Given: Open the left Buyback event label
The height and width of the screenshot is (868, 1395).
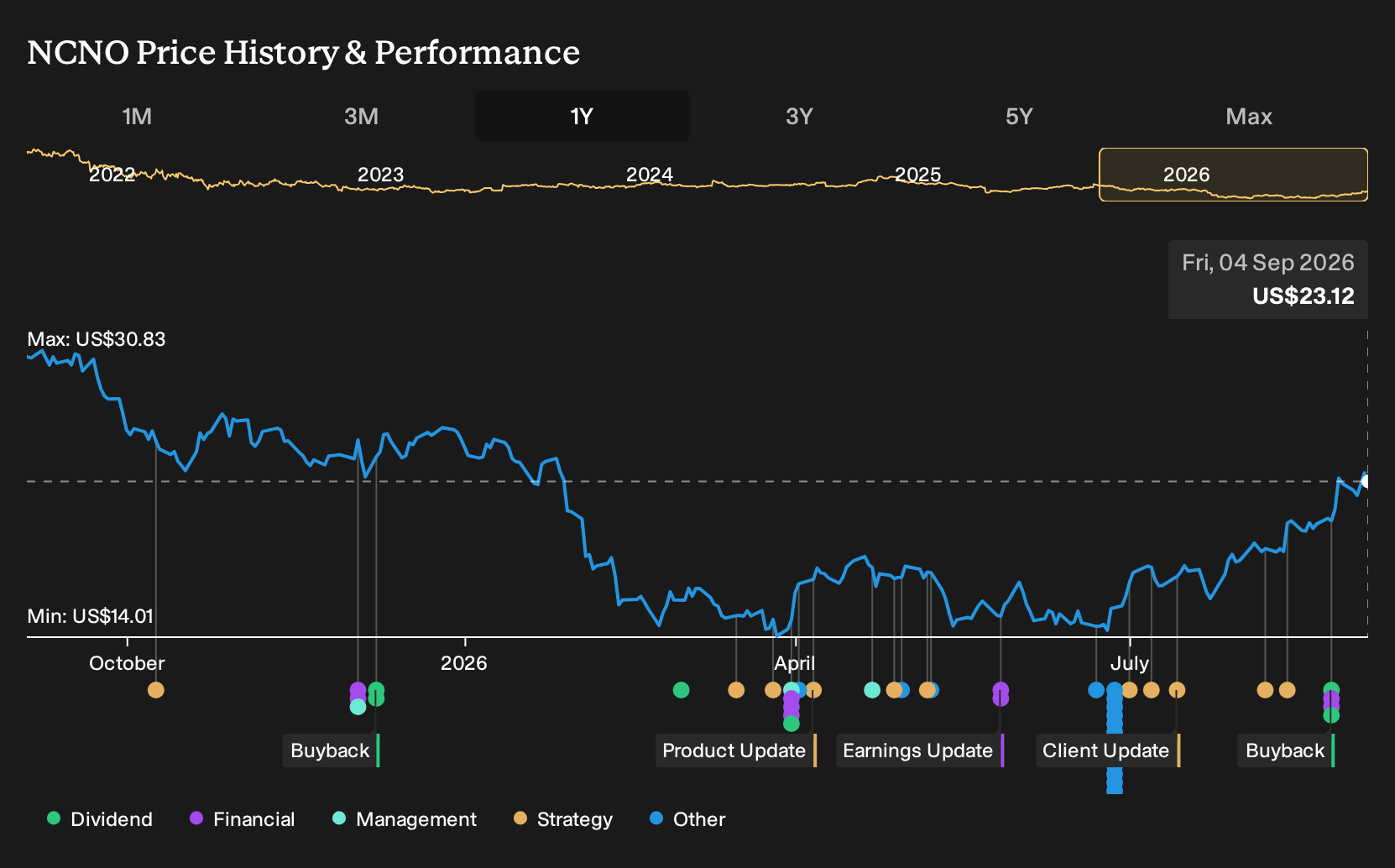Looking at the screenshot, I should pyautogui.click(x=331, y=750).
